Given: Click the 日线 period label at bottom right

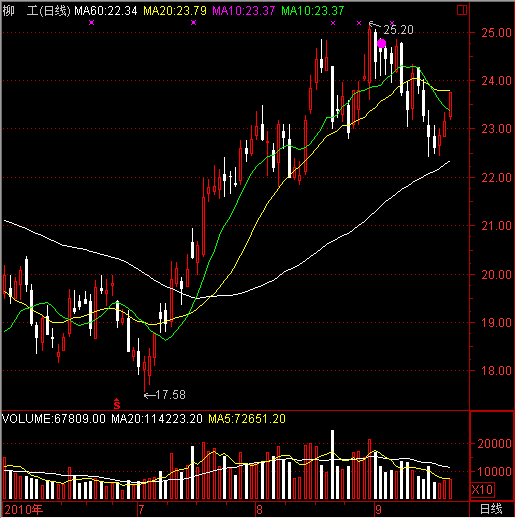Looking at the screenshot, I should coord(491,509).
